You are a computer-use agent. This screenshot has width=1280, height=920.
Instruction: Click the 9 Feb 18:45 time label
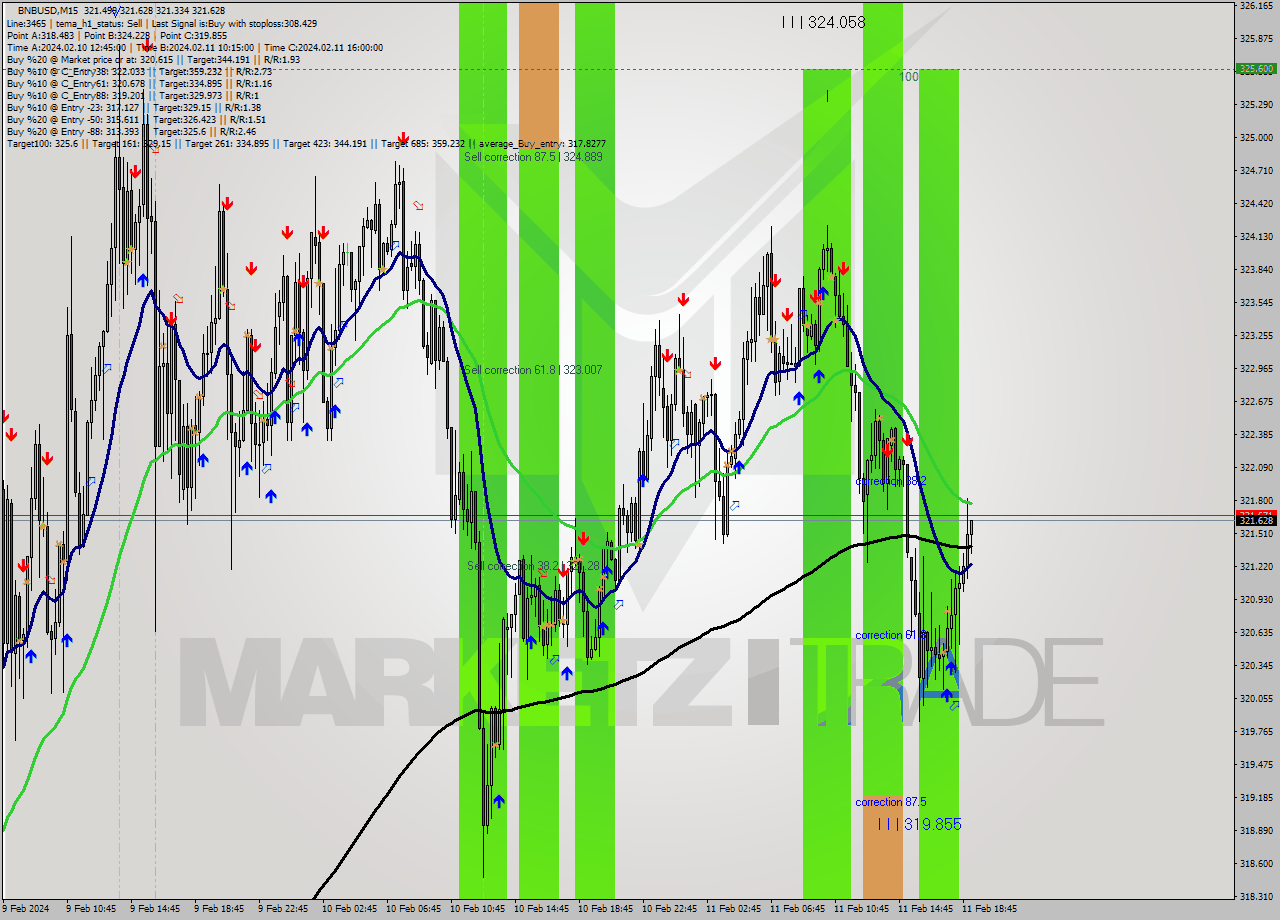coord(219,909)
